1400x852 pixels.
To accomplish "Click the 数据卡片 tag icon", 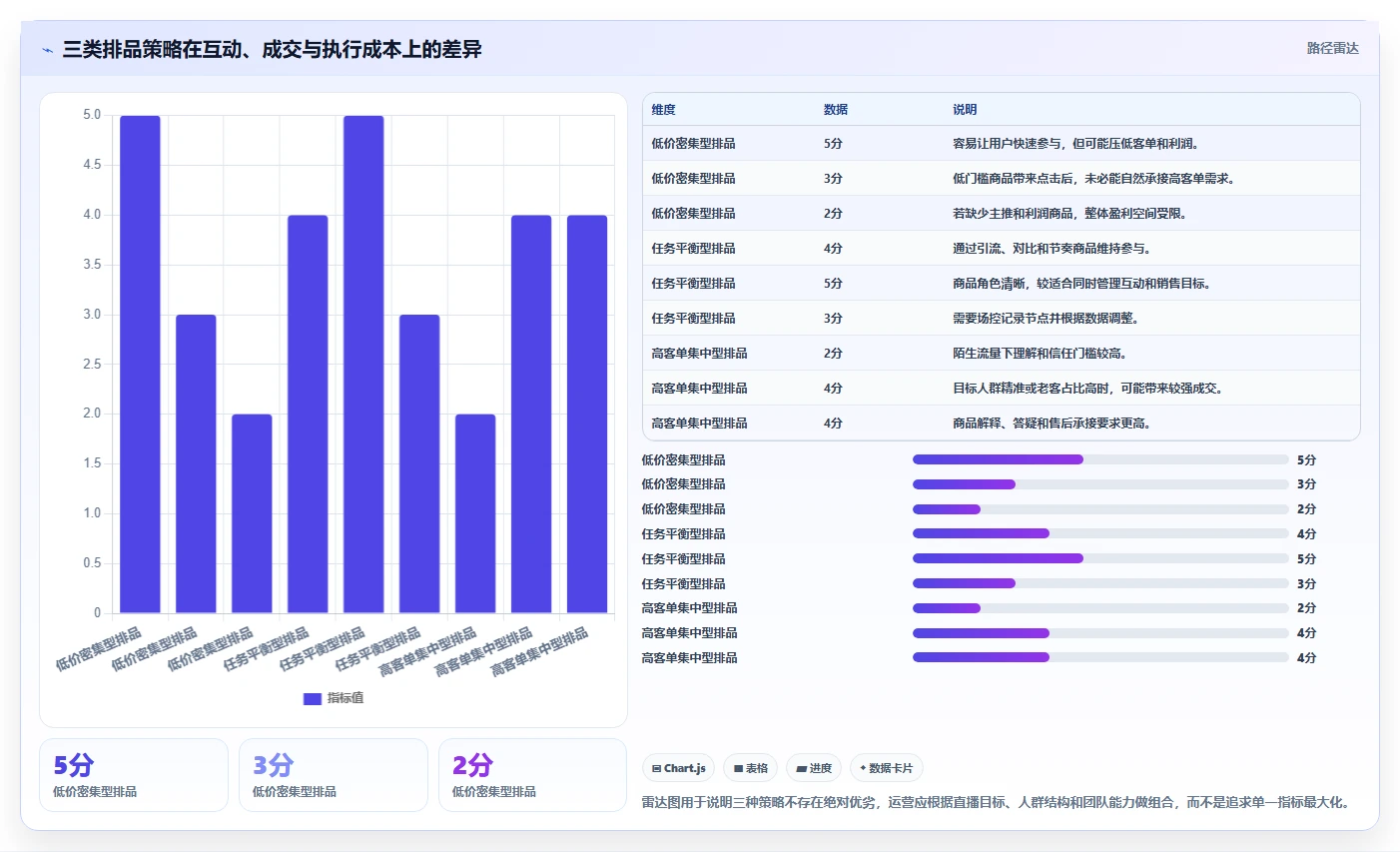I will coord(863,768).
